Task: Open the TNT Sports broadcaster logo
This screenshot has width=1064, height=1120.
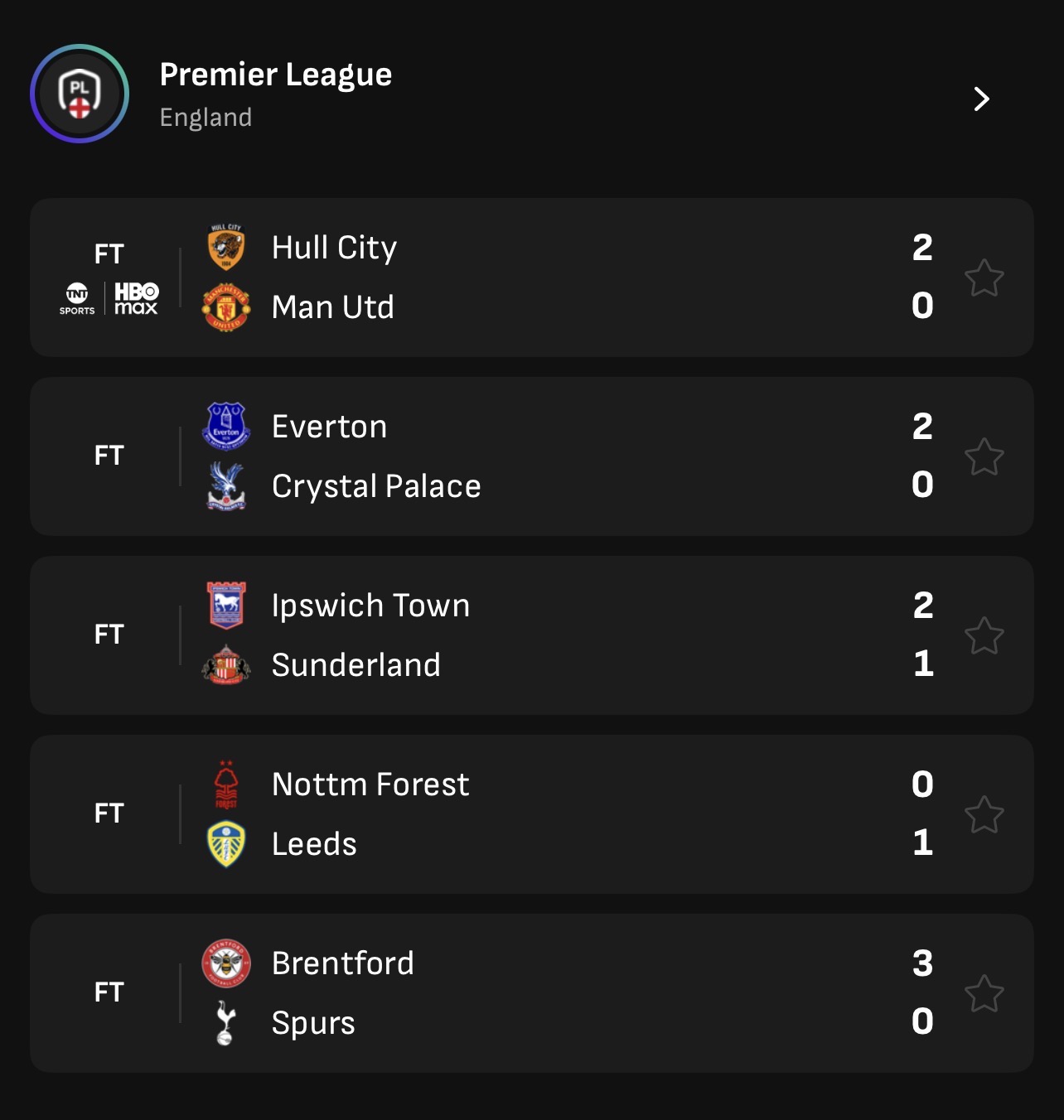Action: pos(77,298)
